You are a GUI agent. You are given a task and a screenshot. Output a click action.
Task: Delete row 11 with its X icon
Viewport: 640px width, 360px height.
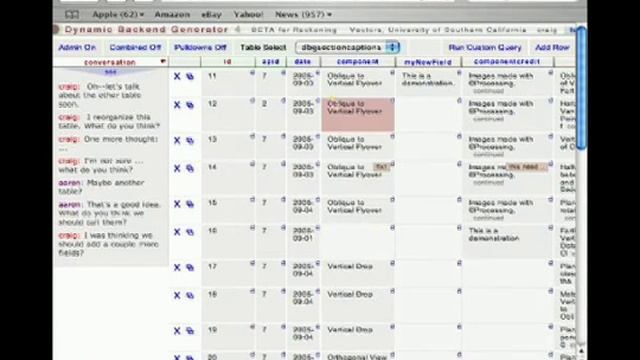177,76
